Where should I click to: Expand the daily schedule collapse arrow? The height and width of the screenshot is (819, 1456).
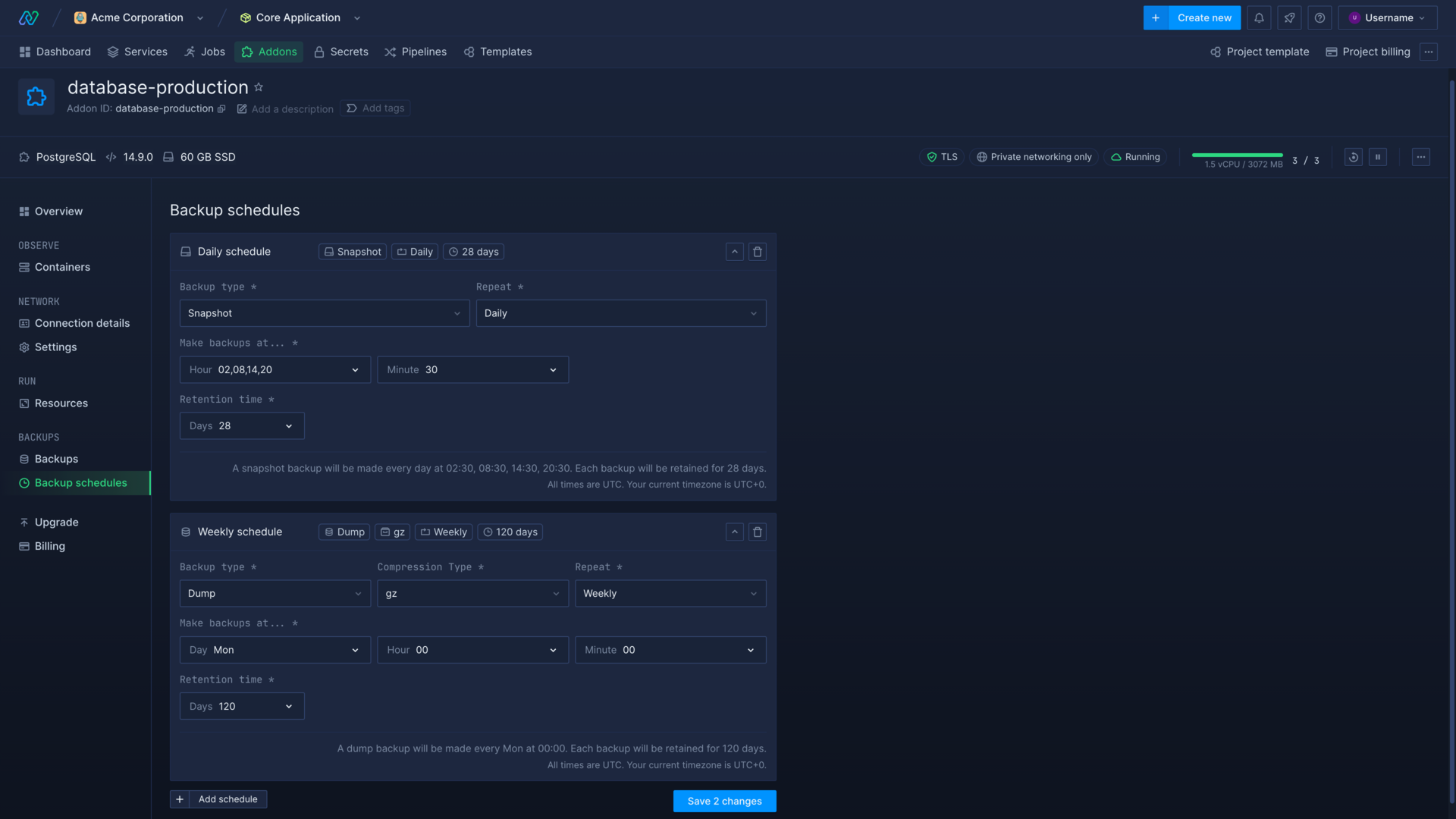coord(735,251)
